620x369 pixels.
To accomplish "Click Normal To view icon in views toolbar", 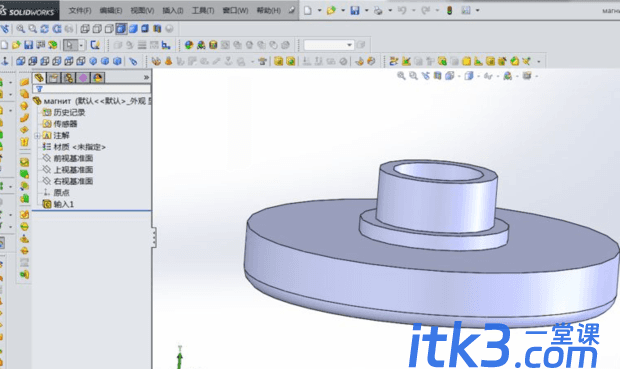I will pyautogui.click(x=5, y=61).
